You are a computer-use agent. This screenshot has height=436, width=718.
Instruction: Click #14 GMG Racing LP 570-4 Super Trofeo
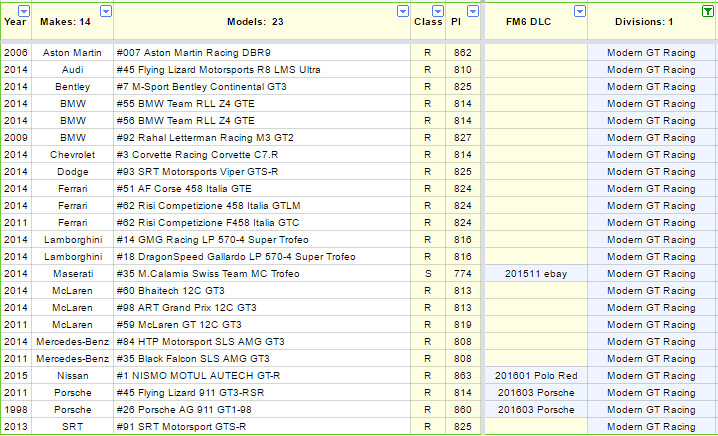[x=262, y=239]
